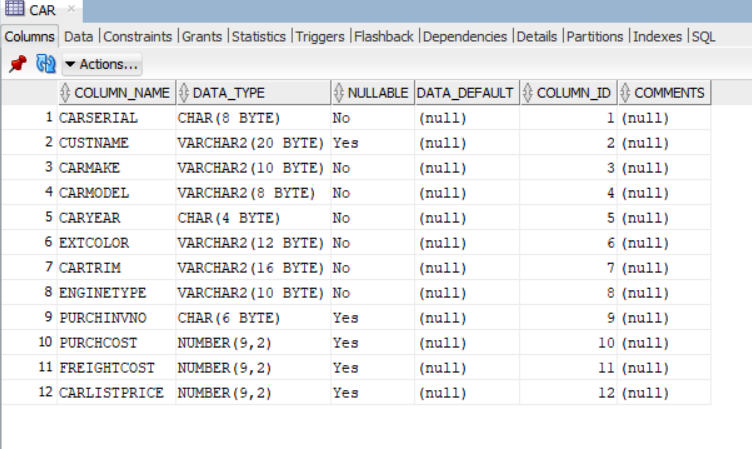Click DATA_TYPE header sort icon
Screen dimensions: 752x449
(184, 93)
